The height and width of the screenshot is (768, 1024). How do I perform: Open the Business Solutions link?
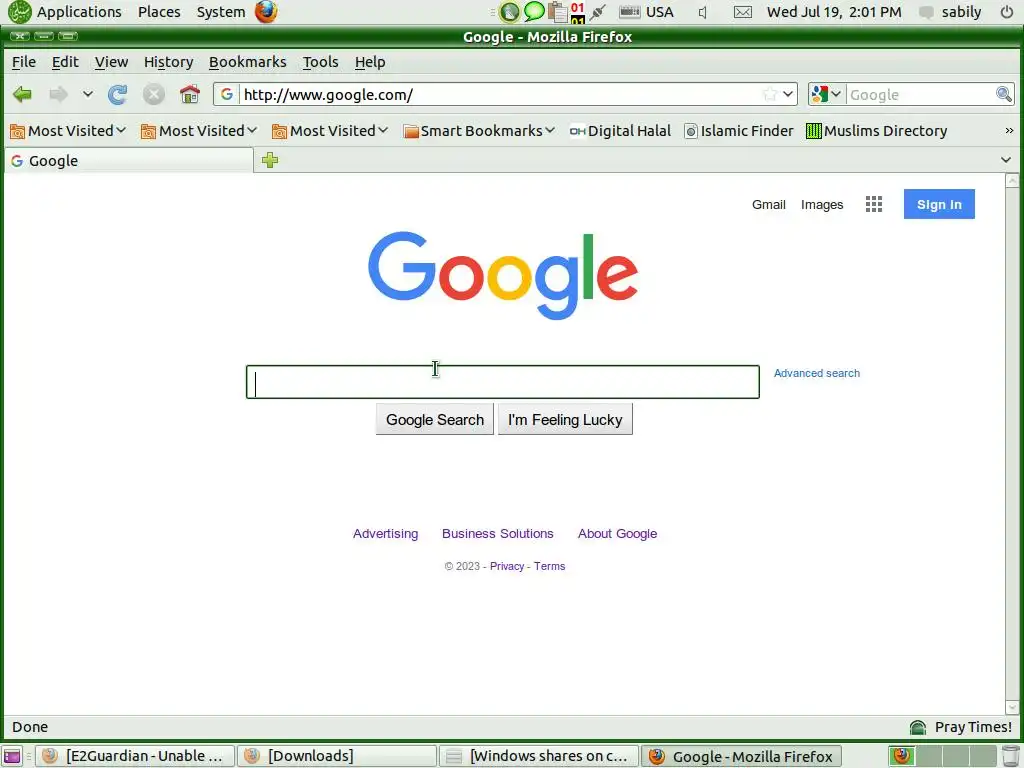point(498,534)
